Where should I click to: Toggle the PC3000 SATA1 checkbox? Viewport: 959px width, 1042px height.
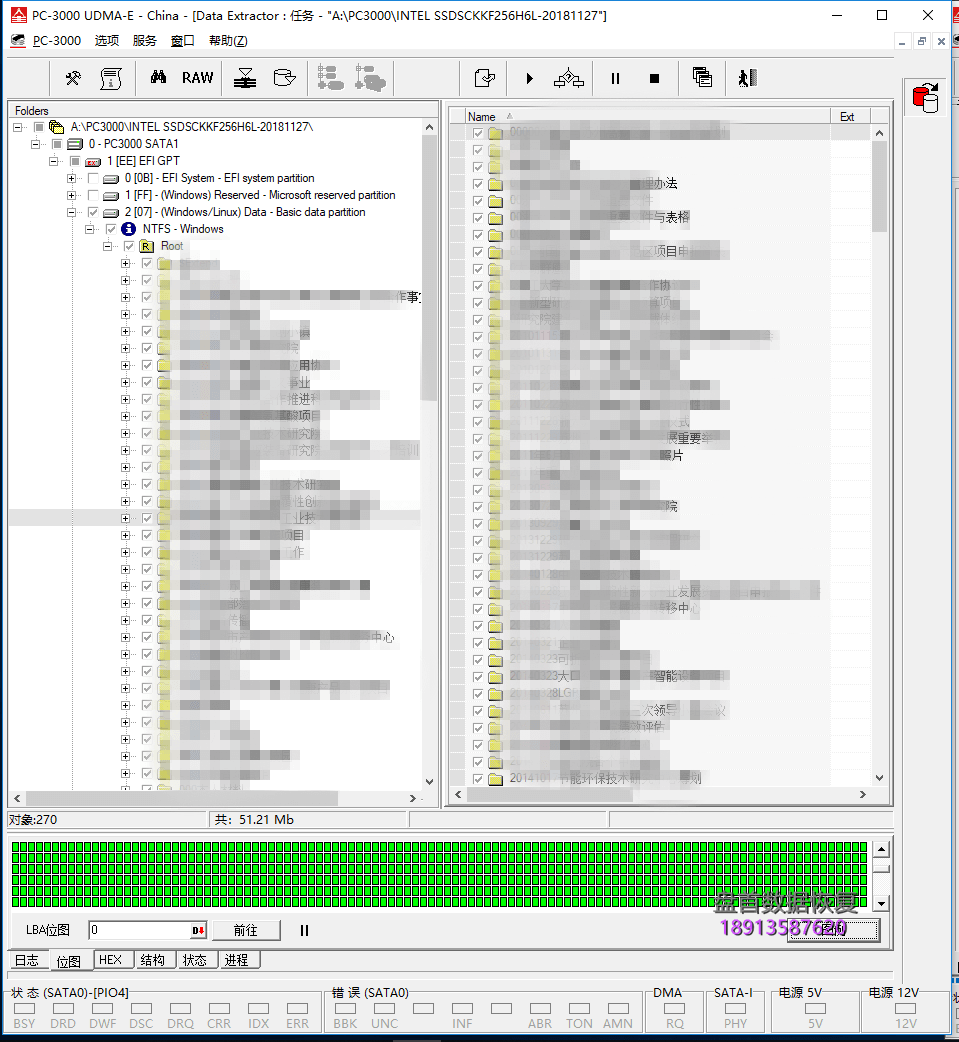click(x=57, y=144)
